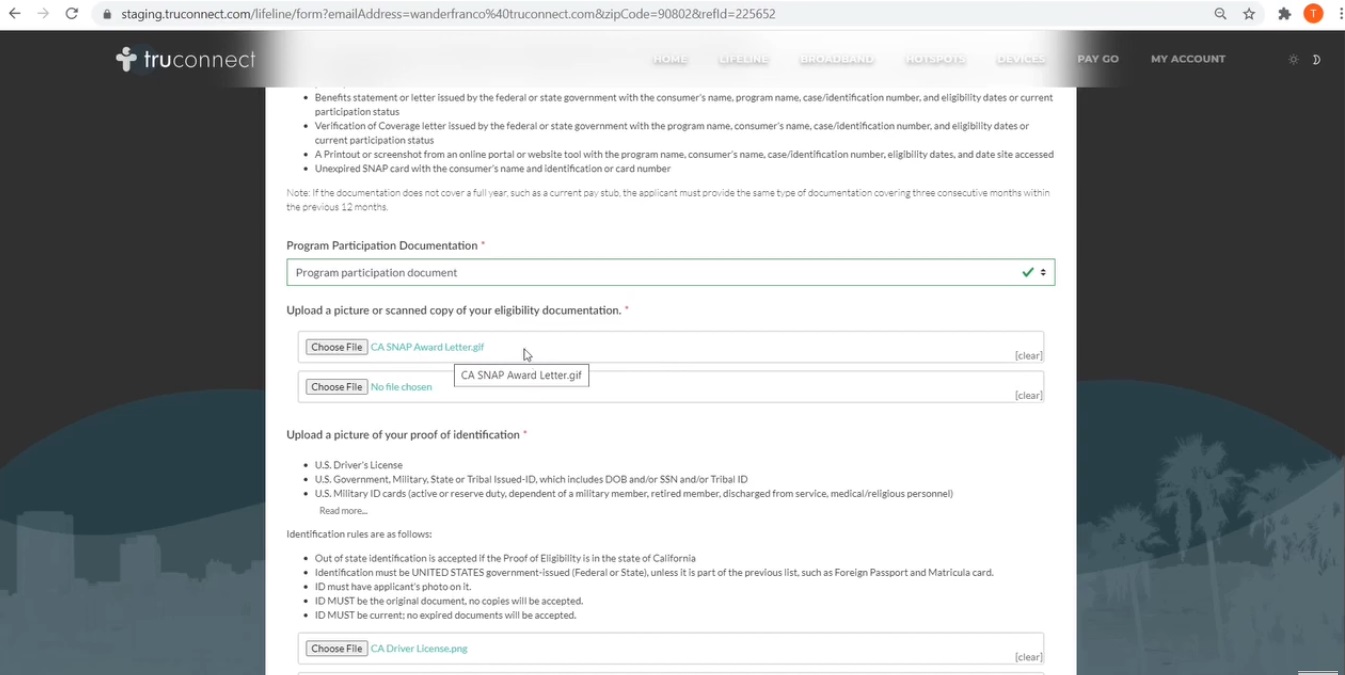Open the DEVICES nav item
1345x675 pixels.
pyautogui.click(x=1021, y=59)
